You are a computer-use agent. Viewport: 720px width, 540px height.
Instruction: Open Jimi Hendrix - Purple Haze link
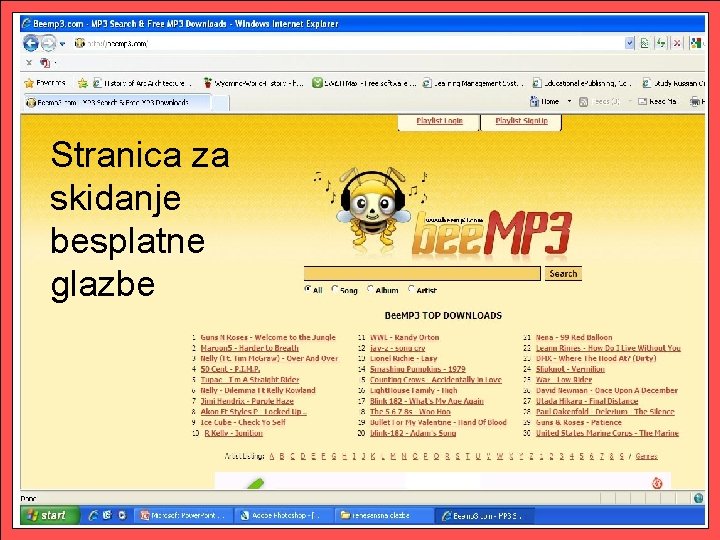click(x=247, y=401)
